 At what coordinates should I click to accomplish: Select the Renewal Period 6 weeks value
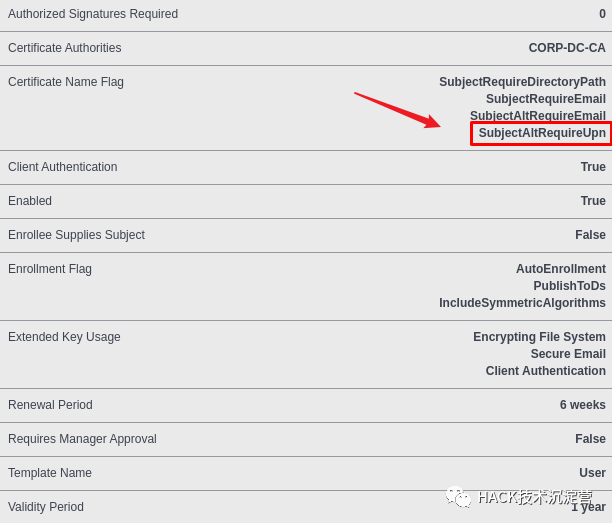(x=582, y=405)
